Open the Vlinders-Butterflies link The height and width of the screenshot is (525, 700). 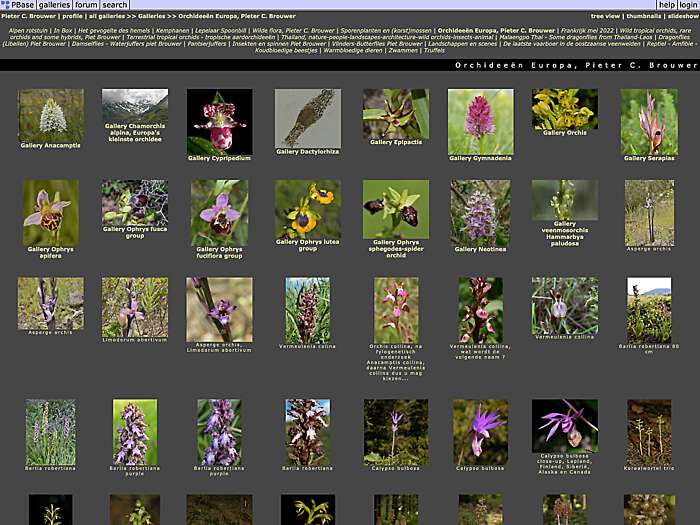pyautogui.click(x=377, y=44)
